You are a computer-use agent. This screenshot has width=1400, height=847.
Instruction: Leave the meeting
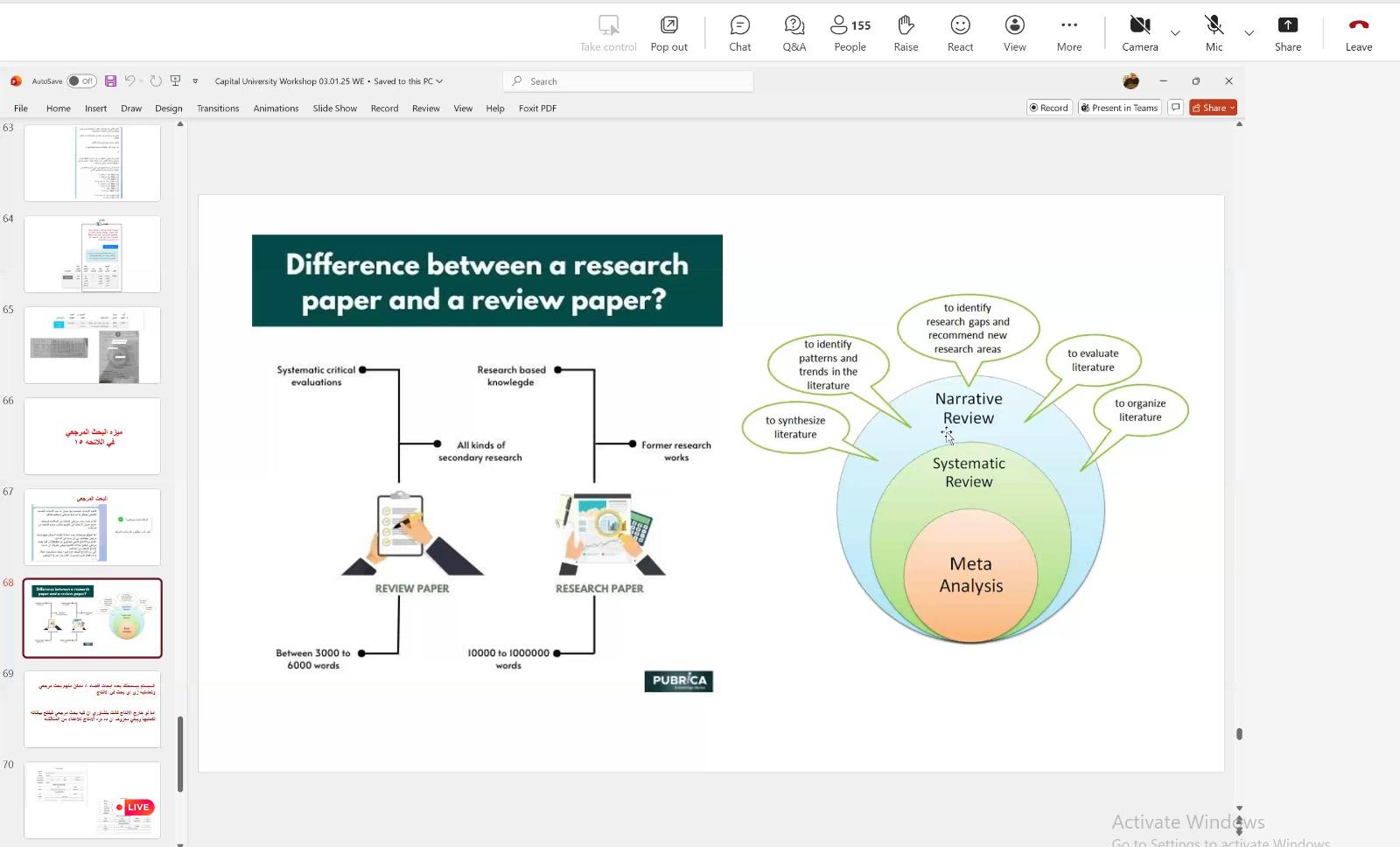pos(1358,33)
